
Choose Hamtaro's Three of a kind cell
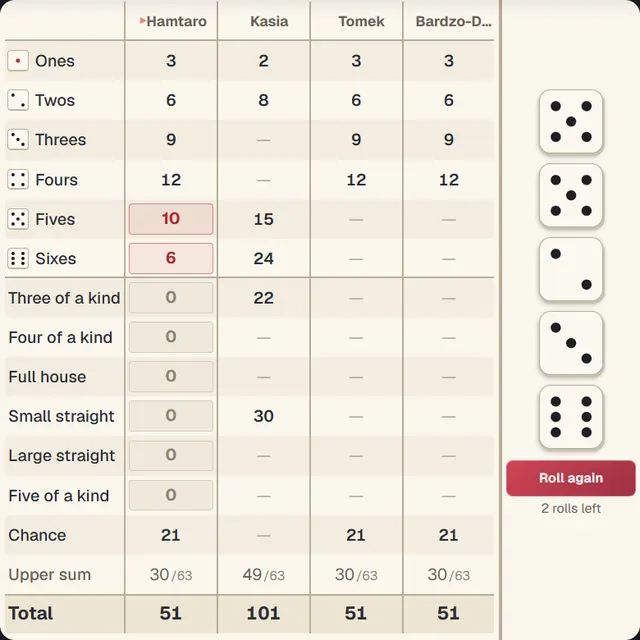(x=171, y=298)
